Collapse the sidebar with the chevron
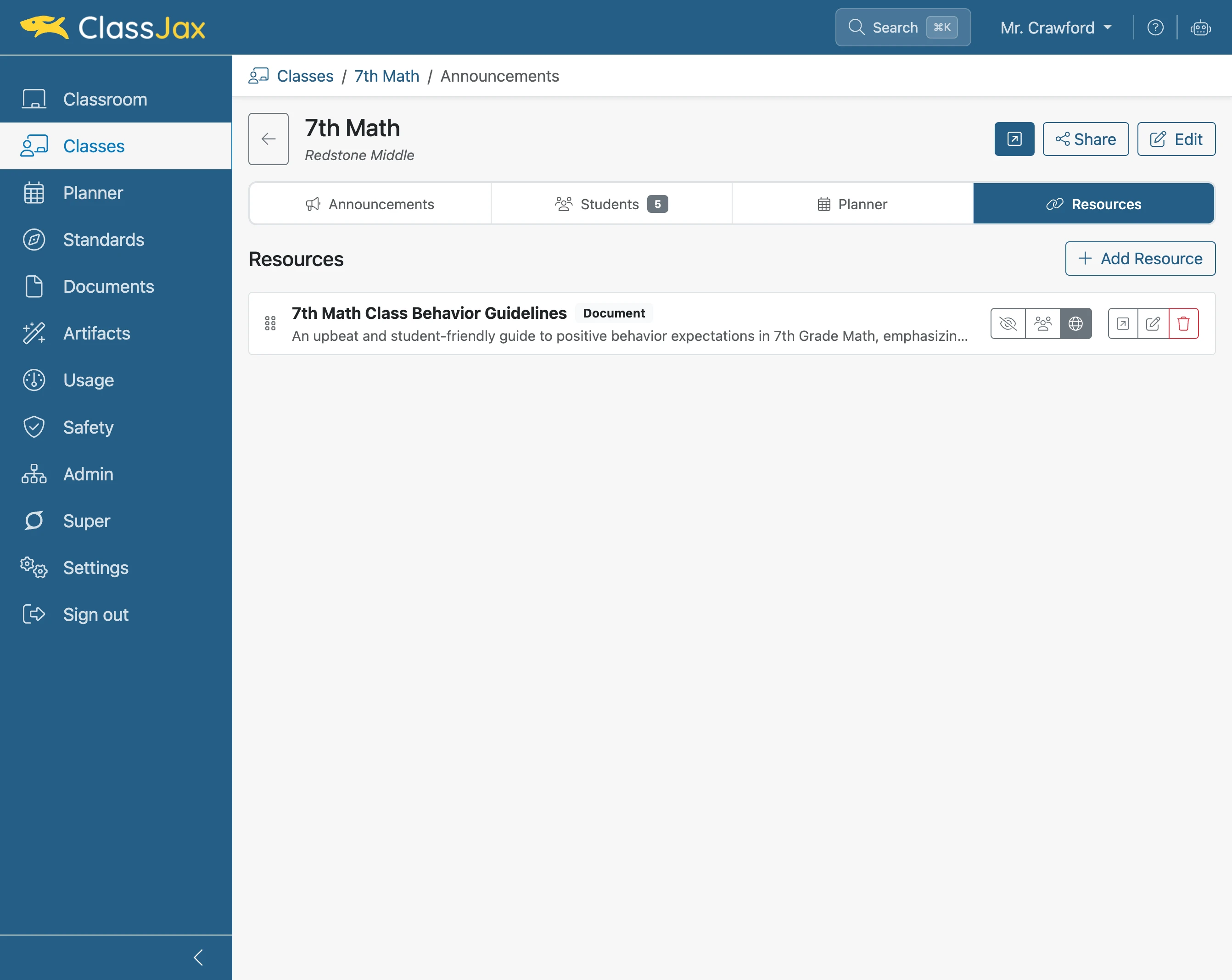This screenshot has height=980, width=1232. [x=198, y=957]
